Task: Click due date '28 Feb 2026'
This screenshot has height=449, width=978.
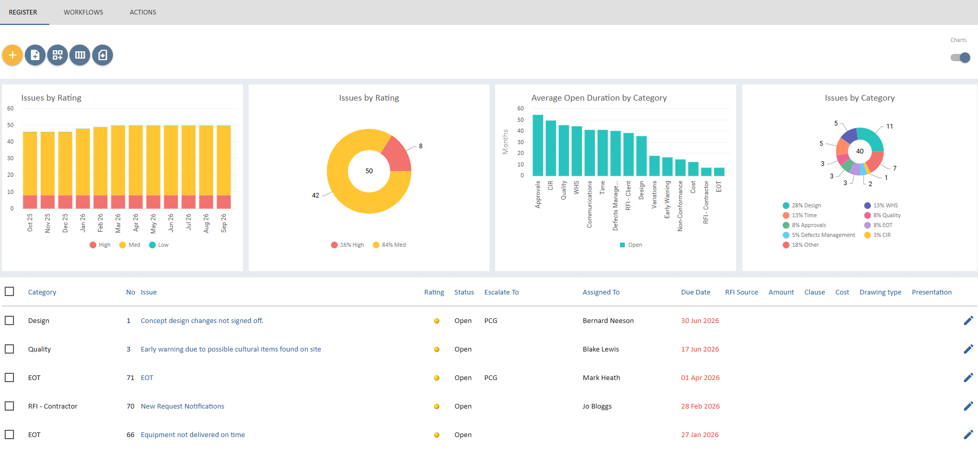Action: click(700, 406)
